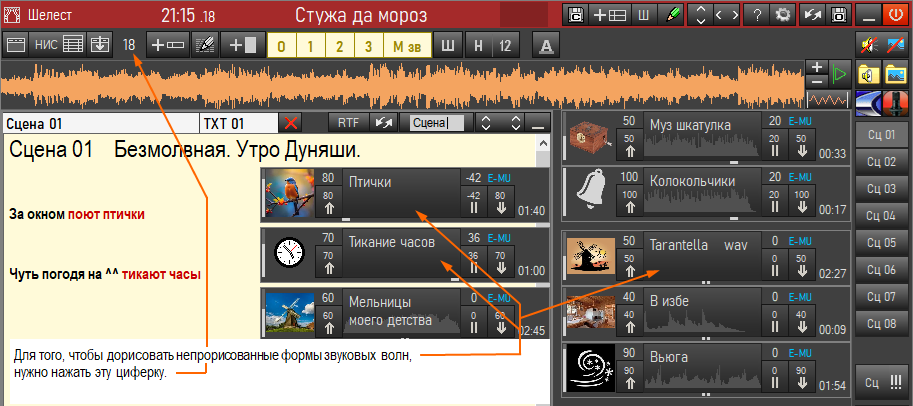Click the Ш button in the red title bar
913x406 pixels.
[x=643, y=15]
